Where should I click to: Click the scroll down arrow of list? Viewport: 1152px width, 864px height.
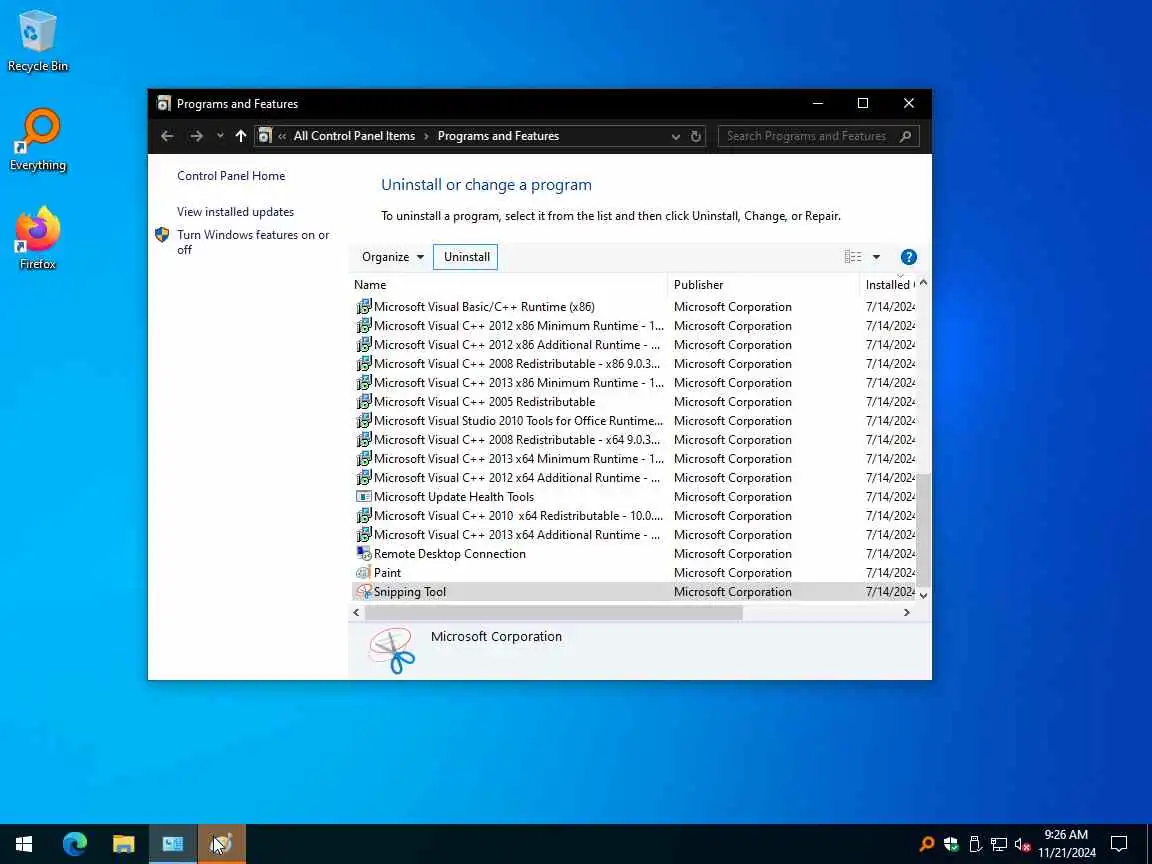[924, 595]
